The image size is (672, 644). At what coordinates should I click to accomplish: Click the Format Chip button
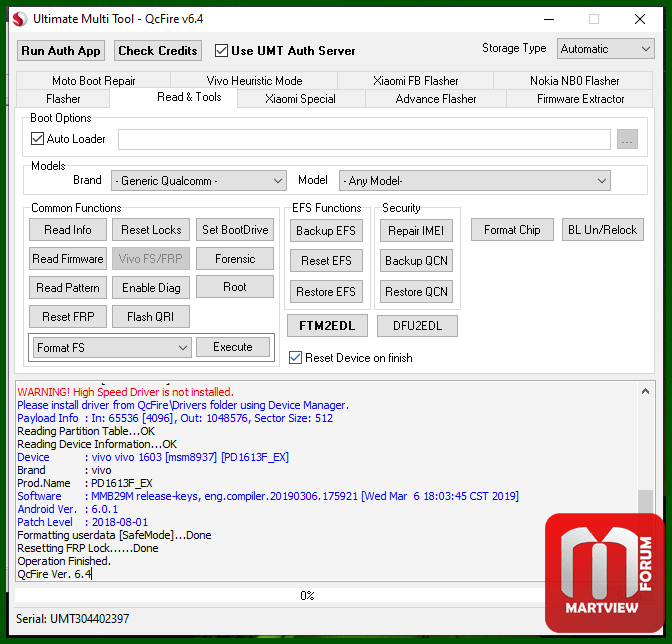click(512, 230)
